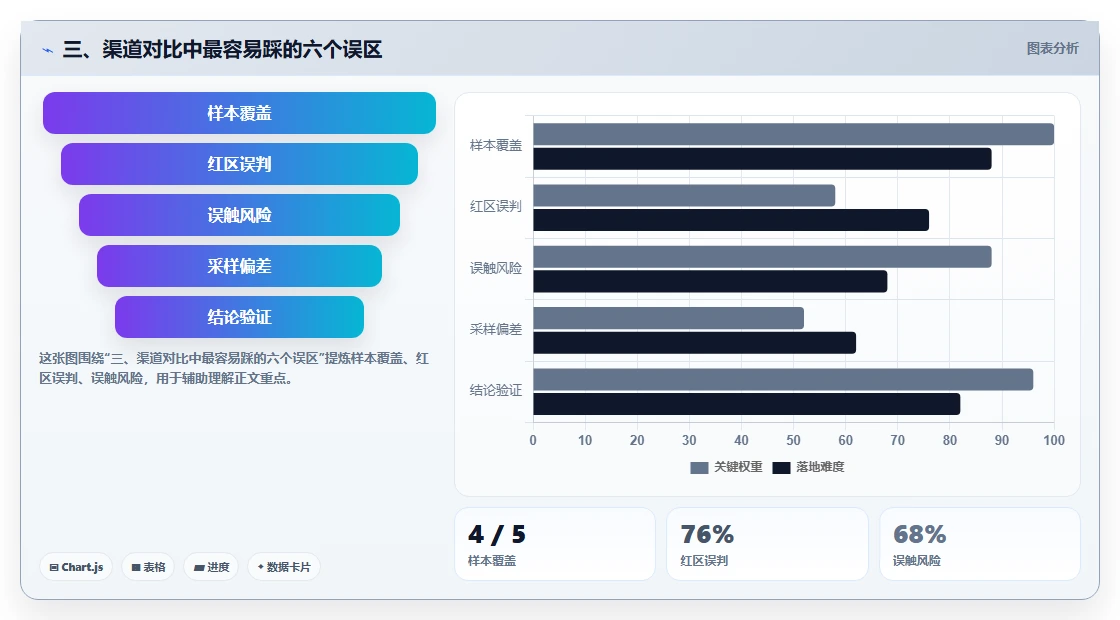This screenshot has width=1120, height=620.
Task: Click the description paragraph below the funnel
Action: pyautogui.click(x=234, y=369)
